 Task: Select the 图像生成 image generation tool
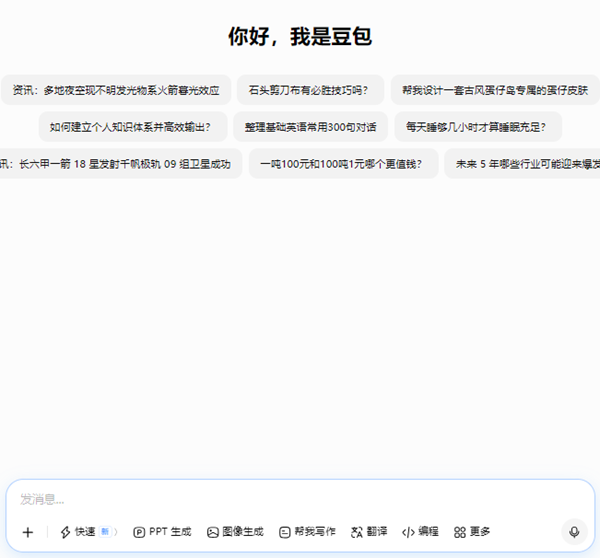point(235,532)
